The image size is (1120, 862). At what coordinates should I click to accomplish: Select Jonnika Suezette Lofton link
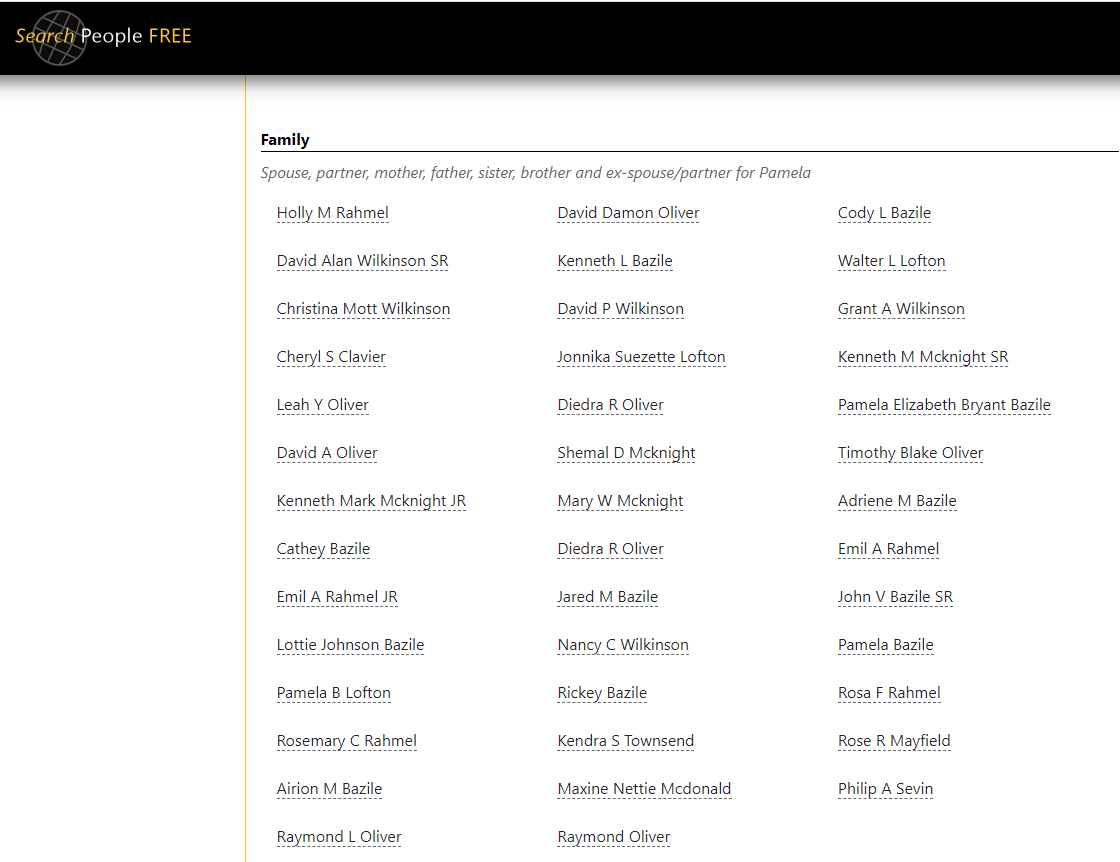pos(641,357)
